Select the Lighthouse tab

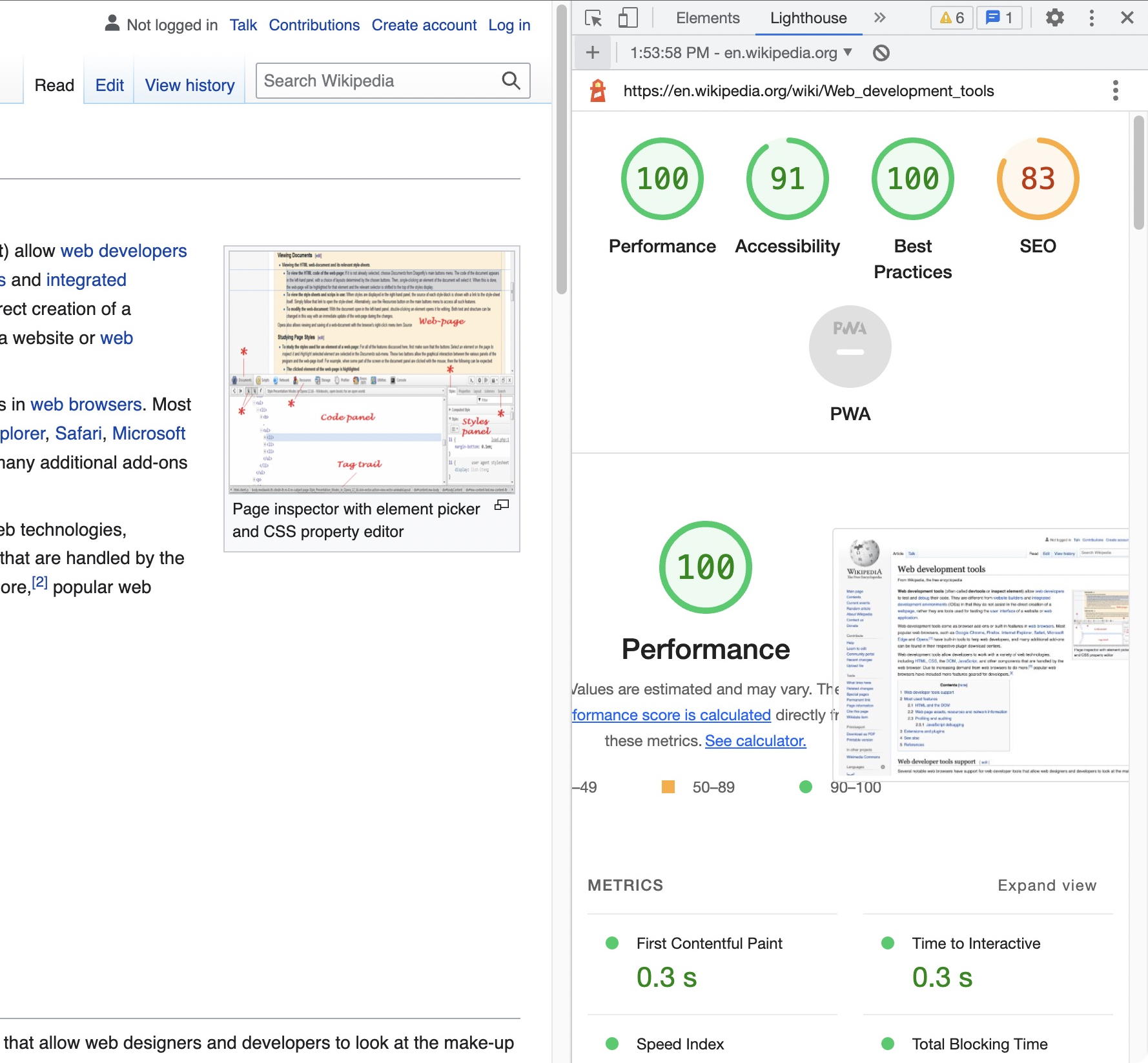tap(808, 18)
